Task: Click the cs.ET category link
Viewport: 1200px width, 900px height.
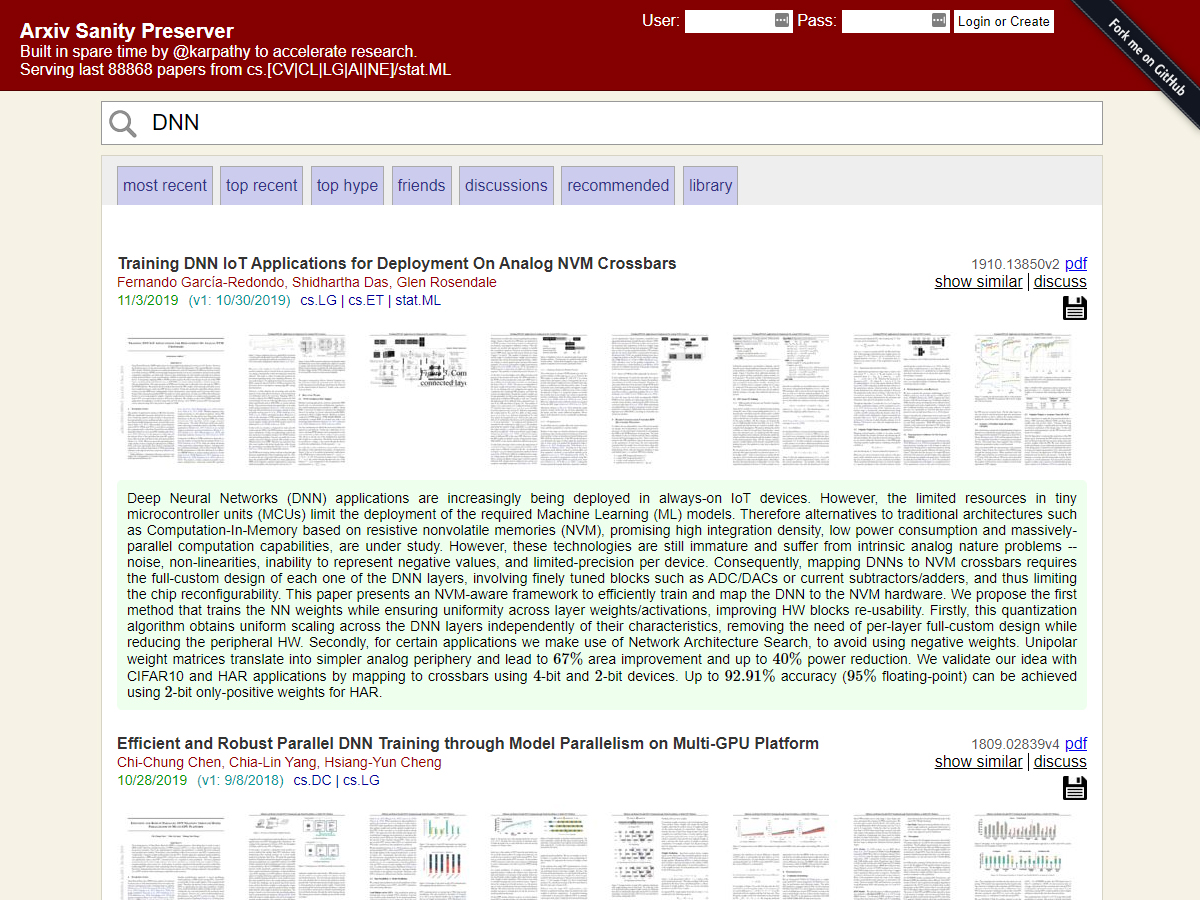Action: coord(364,300)
